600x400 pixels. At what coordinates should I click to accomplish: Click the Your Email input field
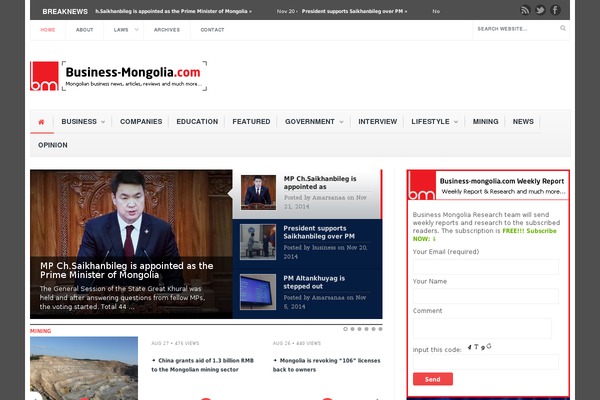pyautogui.click(x=486, y=267)
